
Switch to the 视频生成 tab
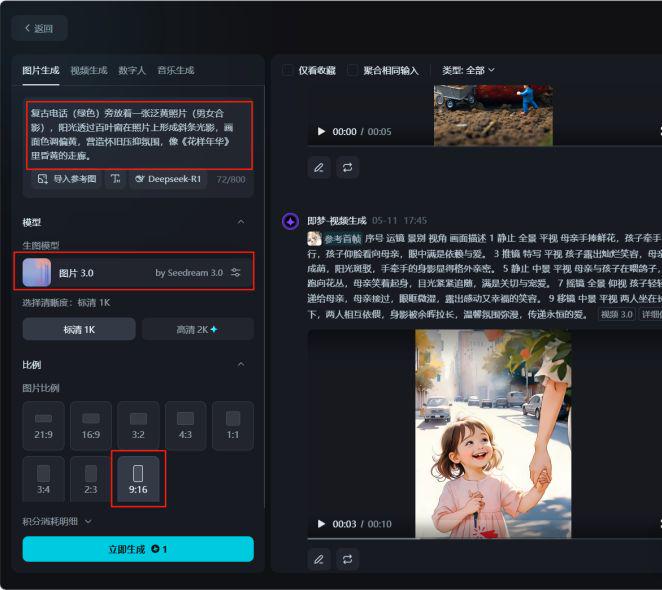coord(89,71)
